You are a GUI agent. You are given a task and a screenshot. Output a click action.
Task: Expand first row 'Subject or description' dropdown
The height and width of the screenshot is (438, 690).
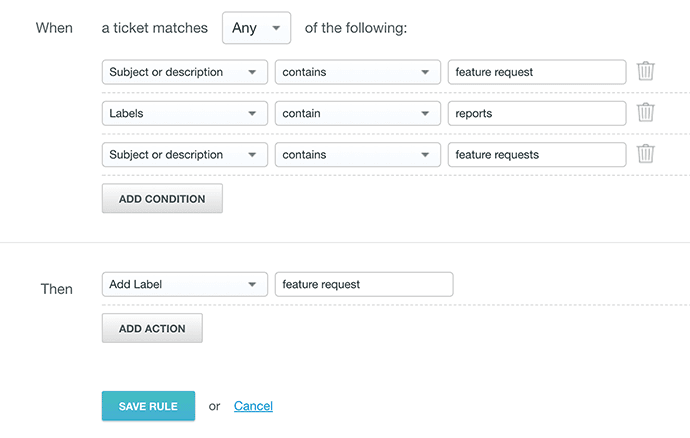tap(185, 72)
